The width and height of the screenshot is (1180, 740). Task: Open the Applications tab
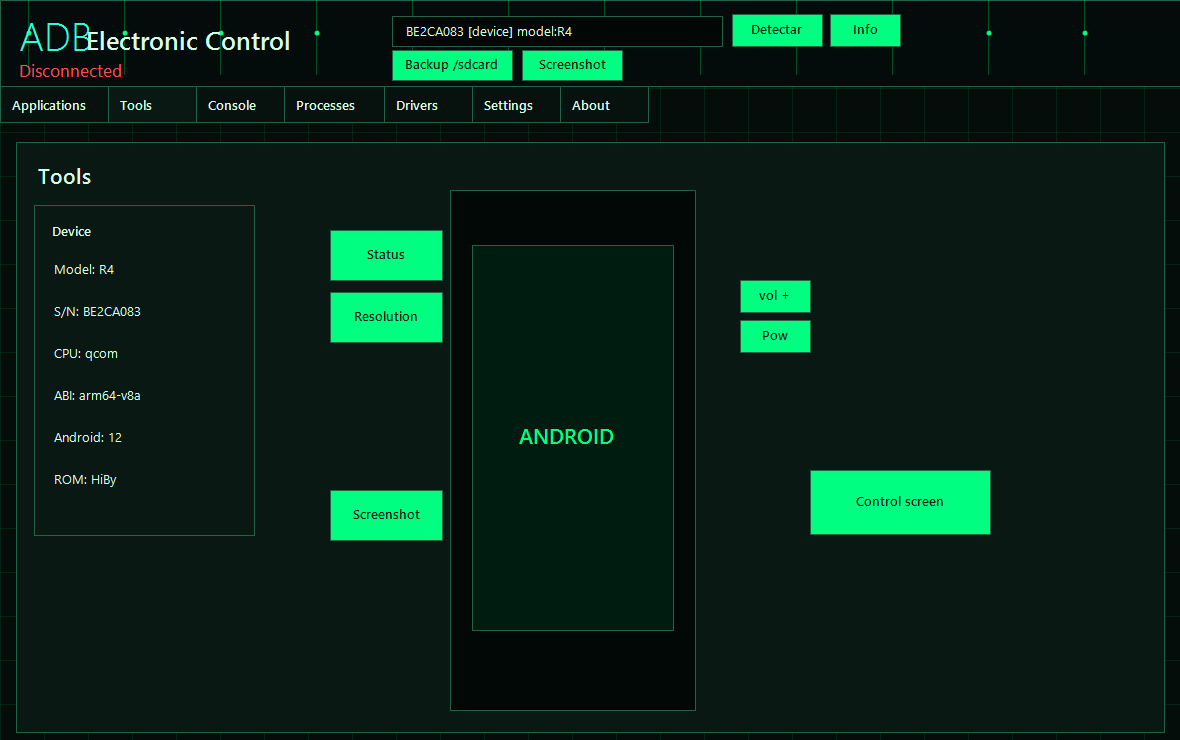pyautogui.click(x=54, y=105)
